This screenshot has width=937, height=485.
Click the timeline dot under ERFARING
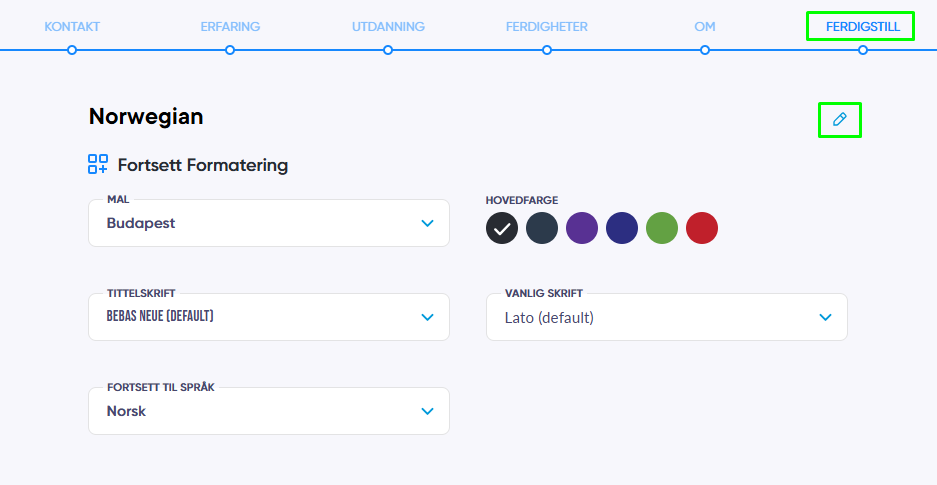coord(230,50)
